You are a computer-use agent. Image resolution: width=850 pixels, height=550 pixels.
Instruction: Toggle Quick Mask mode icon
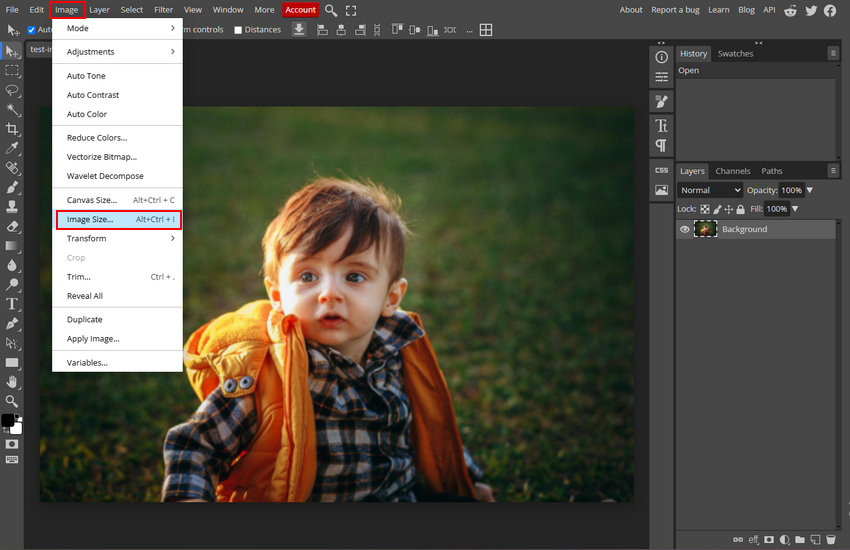point(11,444)
